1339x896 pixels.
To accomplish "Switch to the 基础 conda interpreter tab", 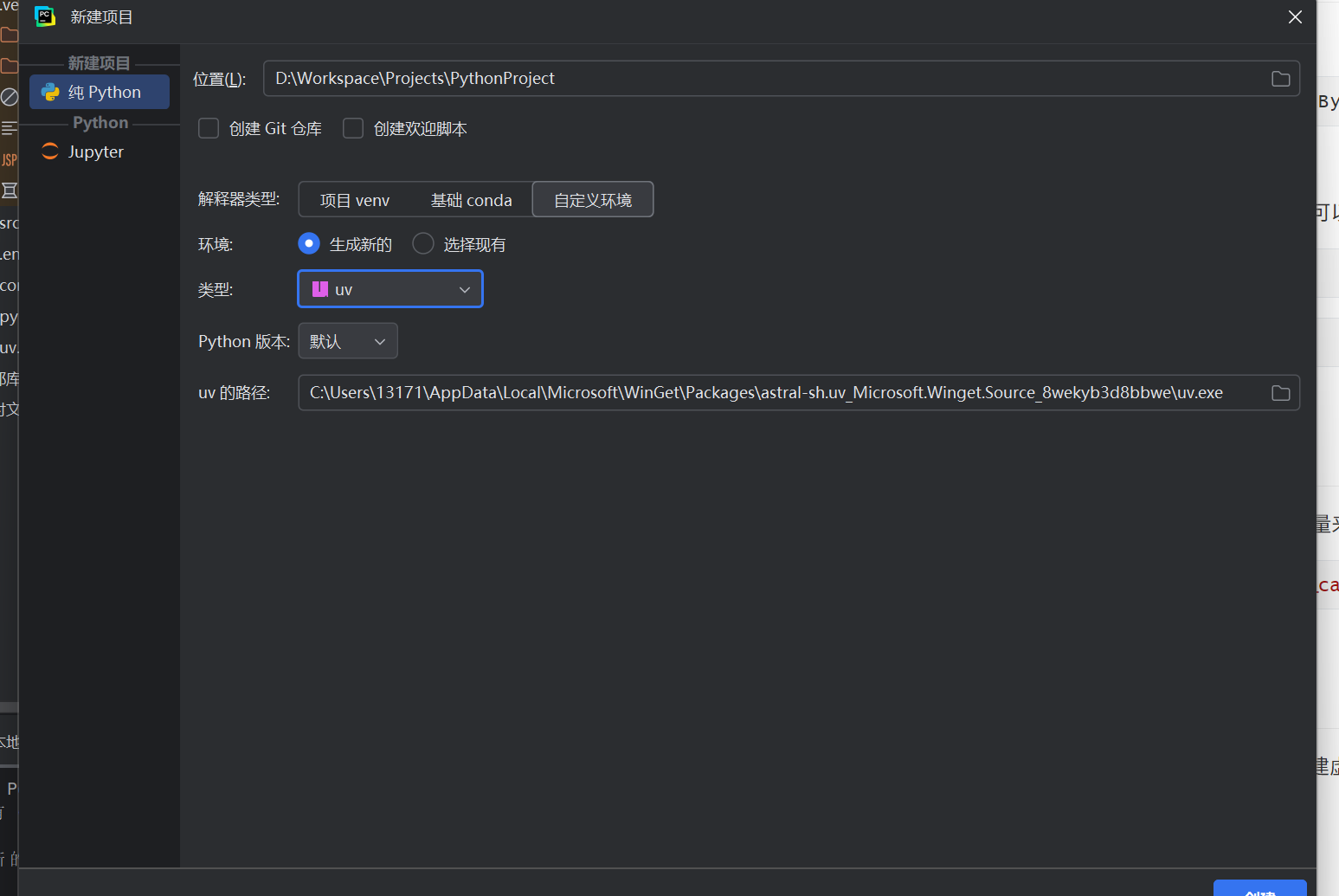I will (x=472, y=200).
